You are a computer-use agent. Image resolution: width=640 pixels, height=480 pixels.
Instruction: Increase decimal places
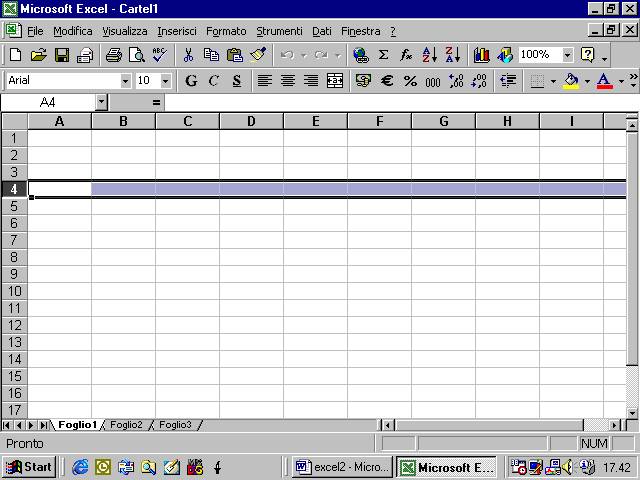point(456,80)
